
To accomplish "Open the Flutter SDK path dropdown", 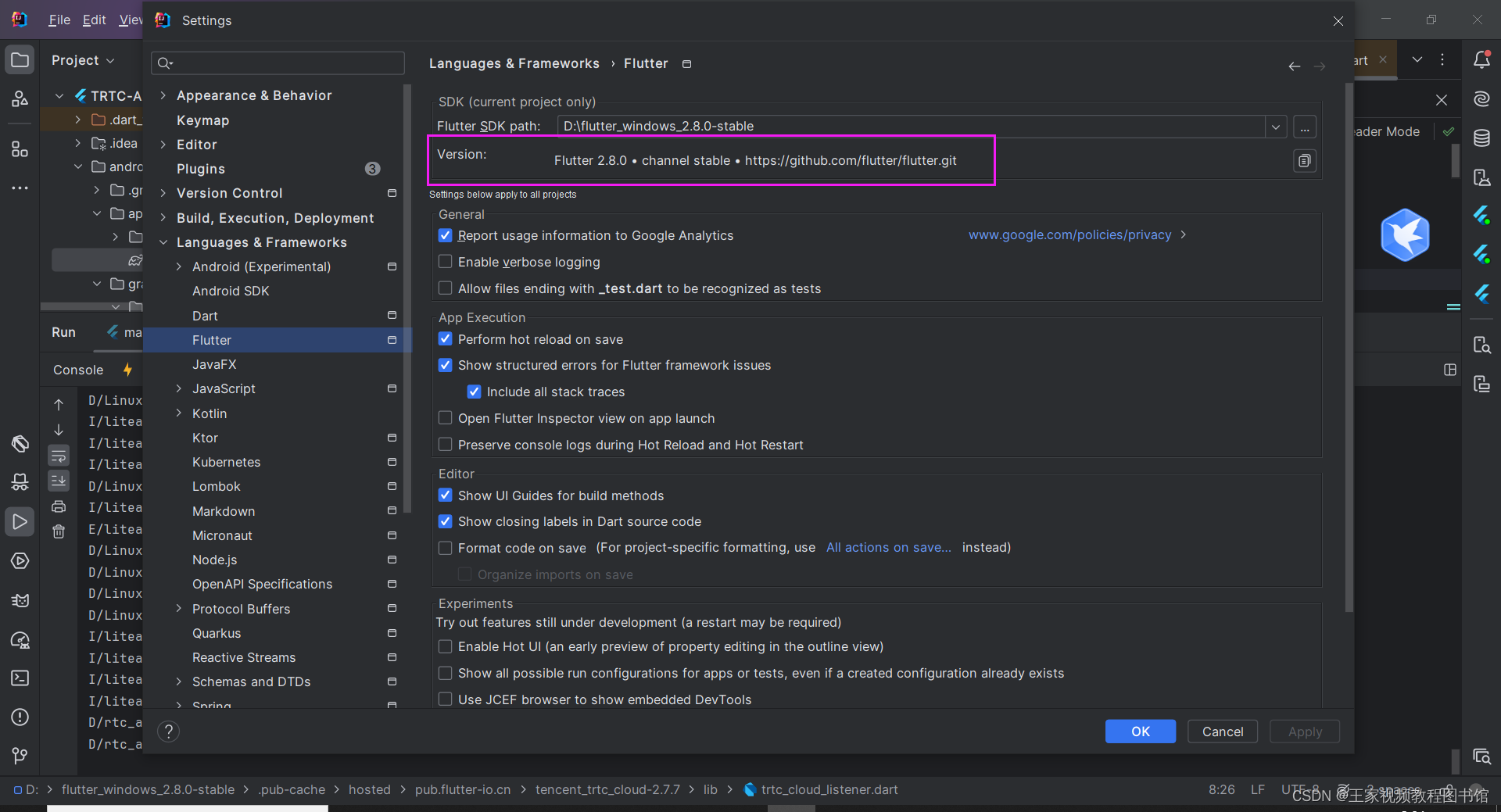I will (1275, 126).
